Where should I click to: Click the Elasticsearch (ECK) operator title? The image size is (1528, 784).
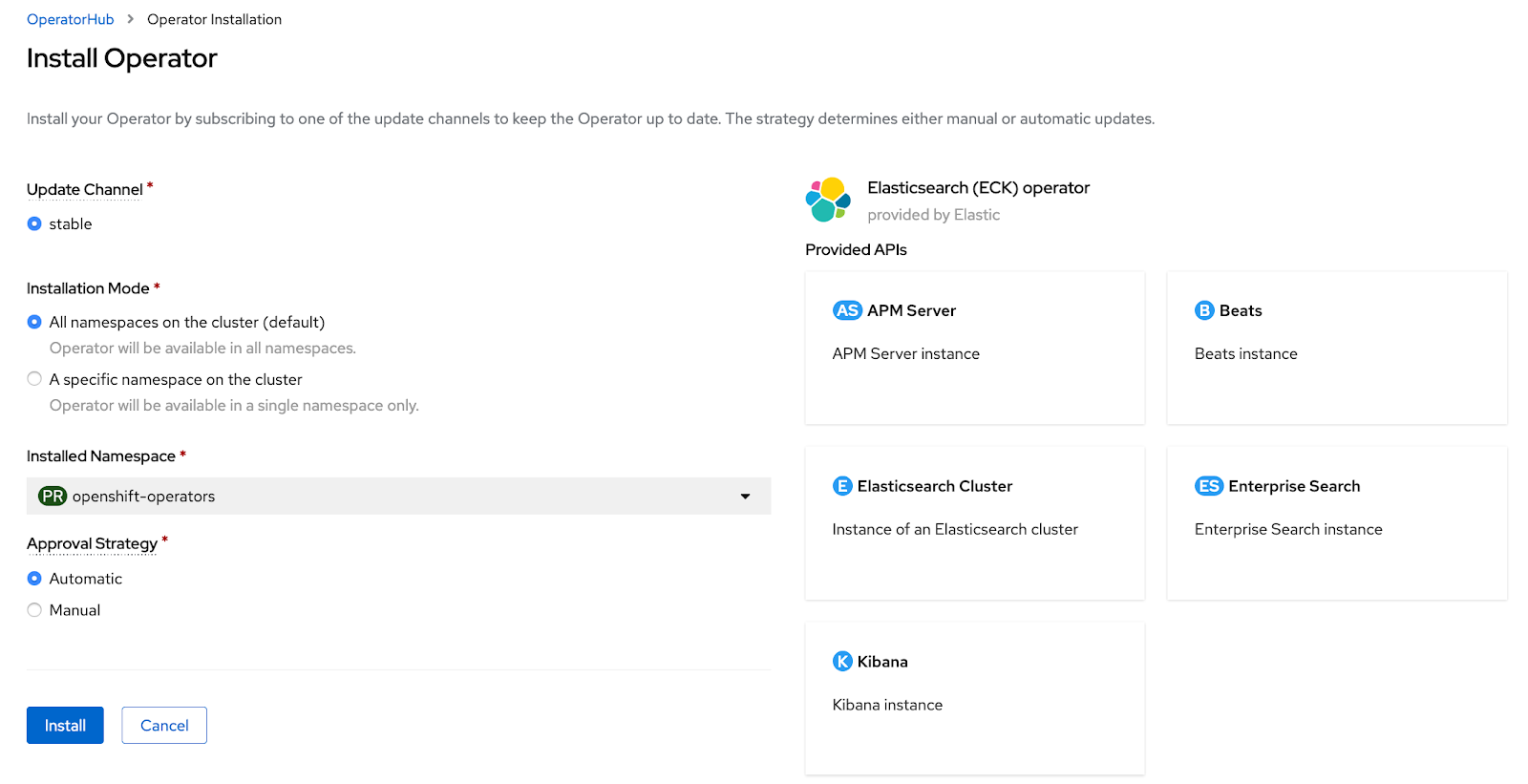978,188
